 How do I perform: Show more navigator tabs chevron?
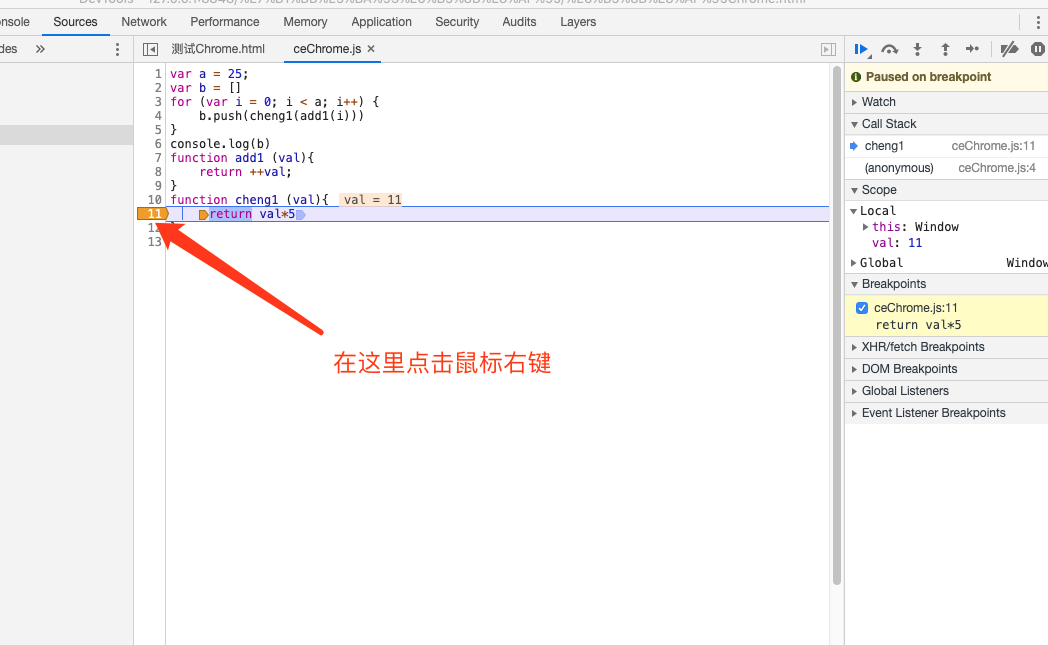coord(40,49)
